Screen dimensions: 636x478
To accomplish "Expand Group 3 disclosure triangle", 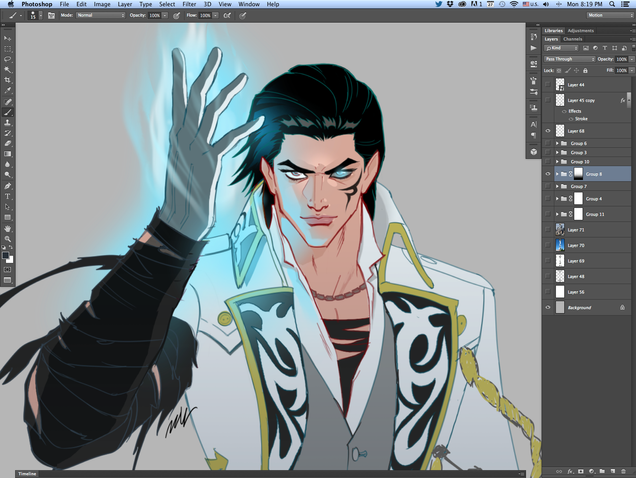I will coord(557,153).
